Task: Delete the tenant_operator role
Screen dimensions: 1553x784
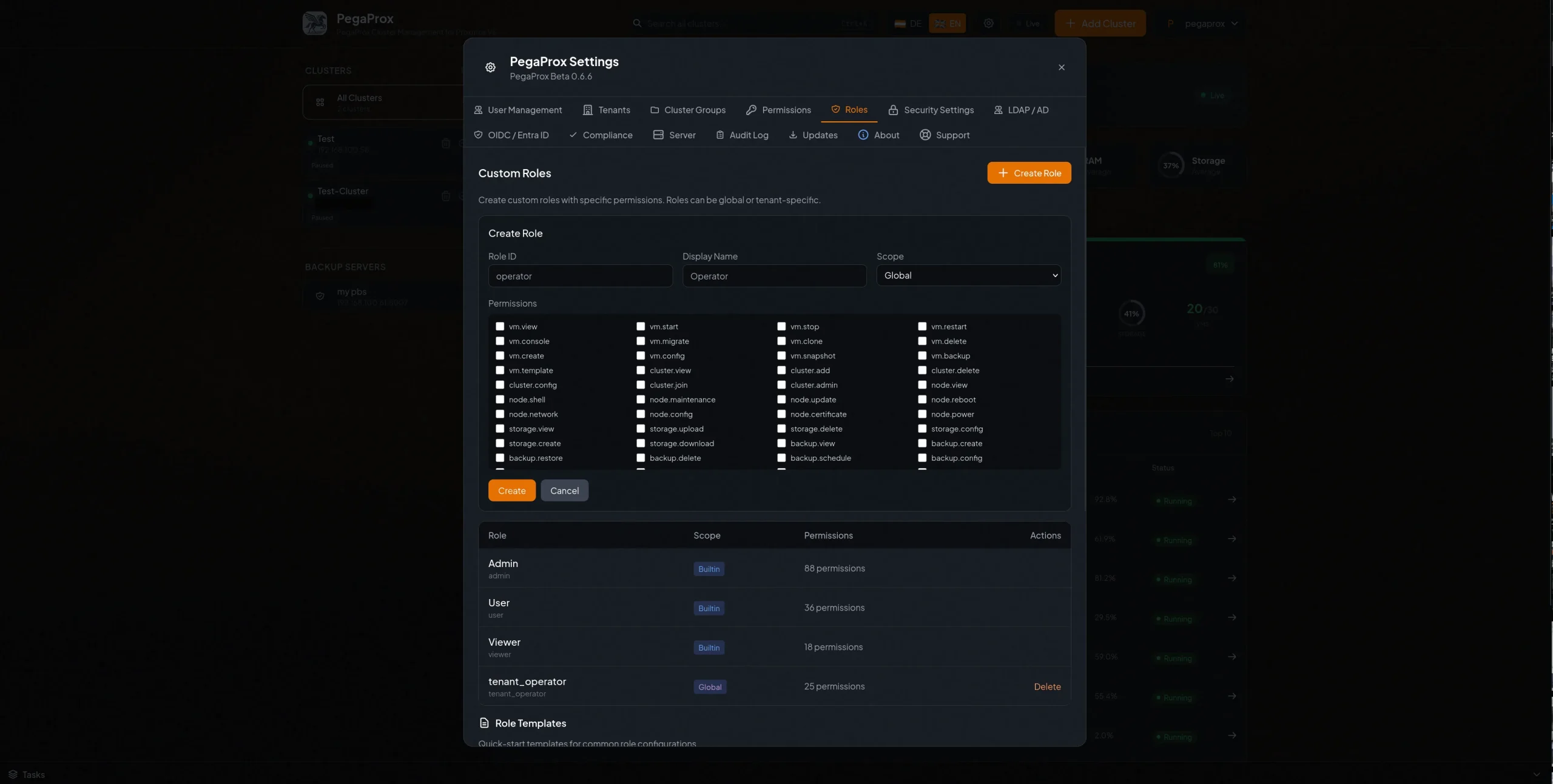Action: 1047,686
